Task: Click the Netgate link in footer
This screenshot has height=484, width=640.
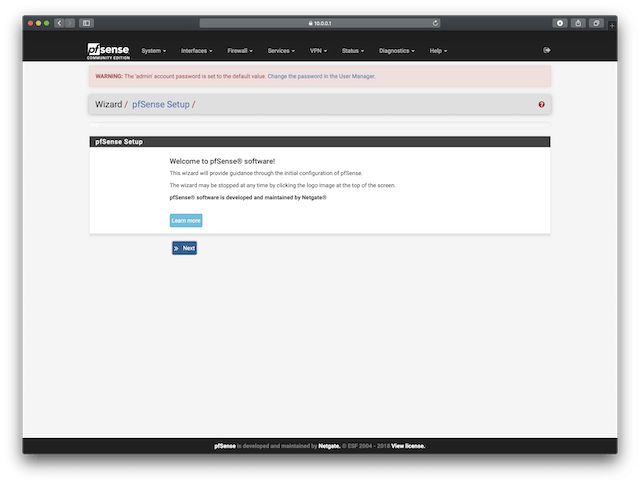Action: (x=329, y=446)
